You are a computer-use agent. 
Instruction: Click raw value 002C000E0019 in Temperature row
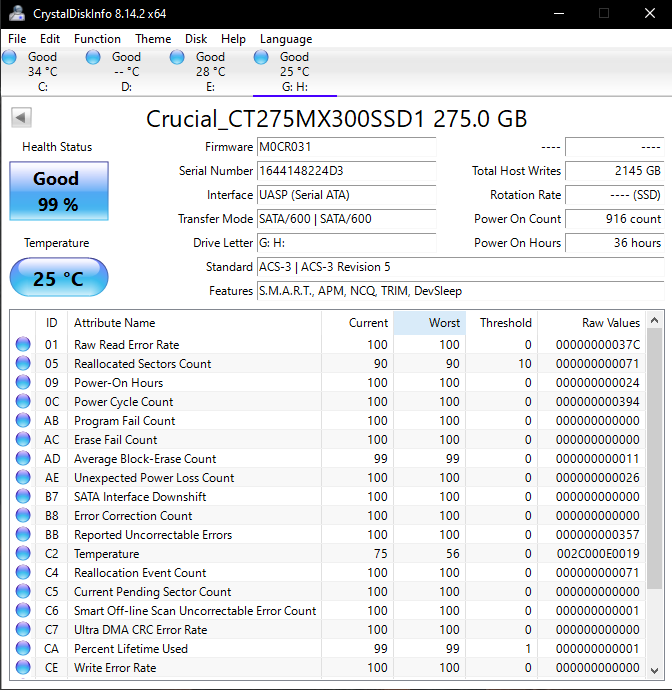point(598,554)
